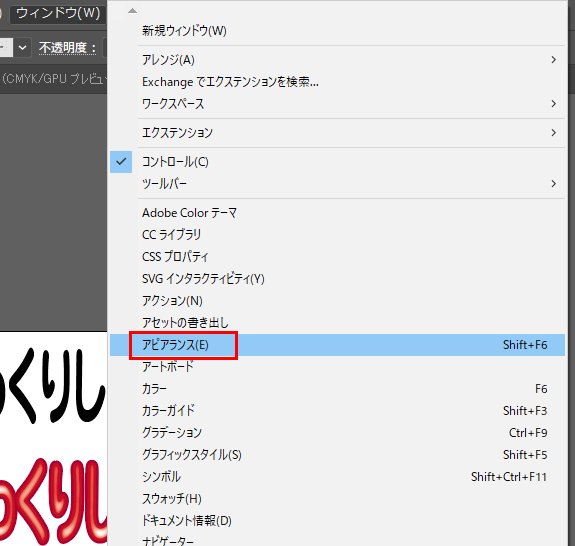575x546 pixels.
Task: Select アピアランス(E) menu entry
Action: pos(337,345)
